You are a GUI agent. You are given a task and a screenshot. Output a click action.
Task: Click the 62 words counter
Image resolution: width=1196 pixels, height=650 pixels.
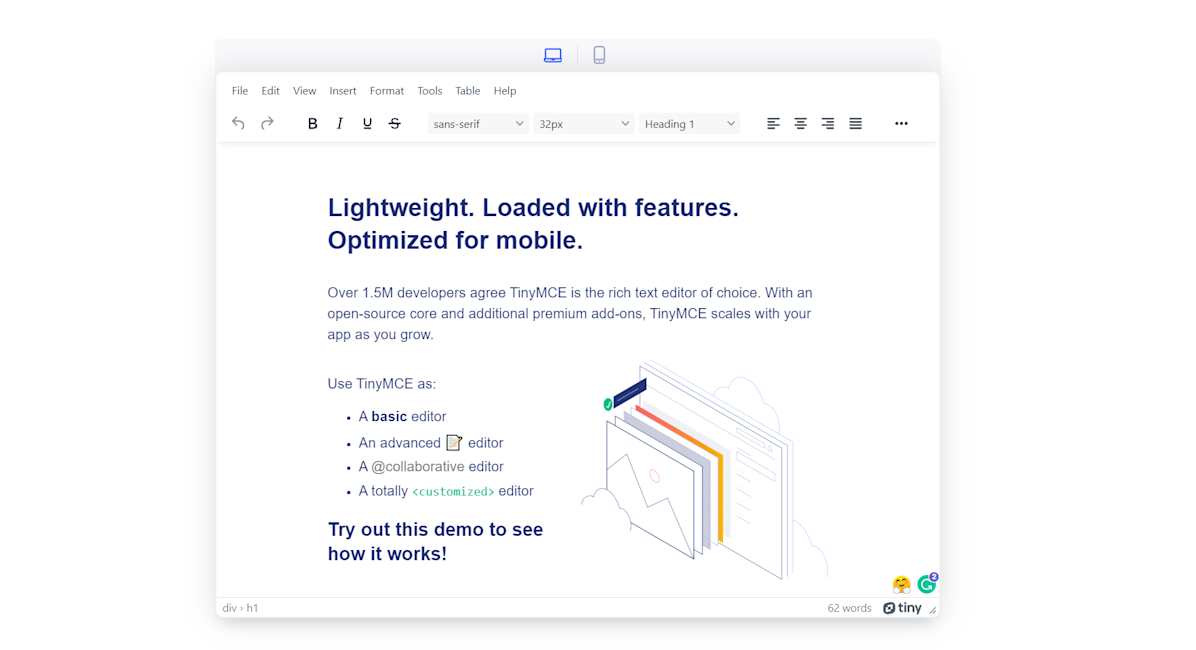click(849, 608)
